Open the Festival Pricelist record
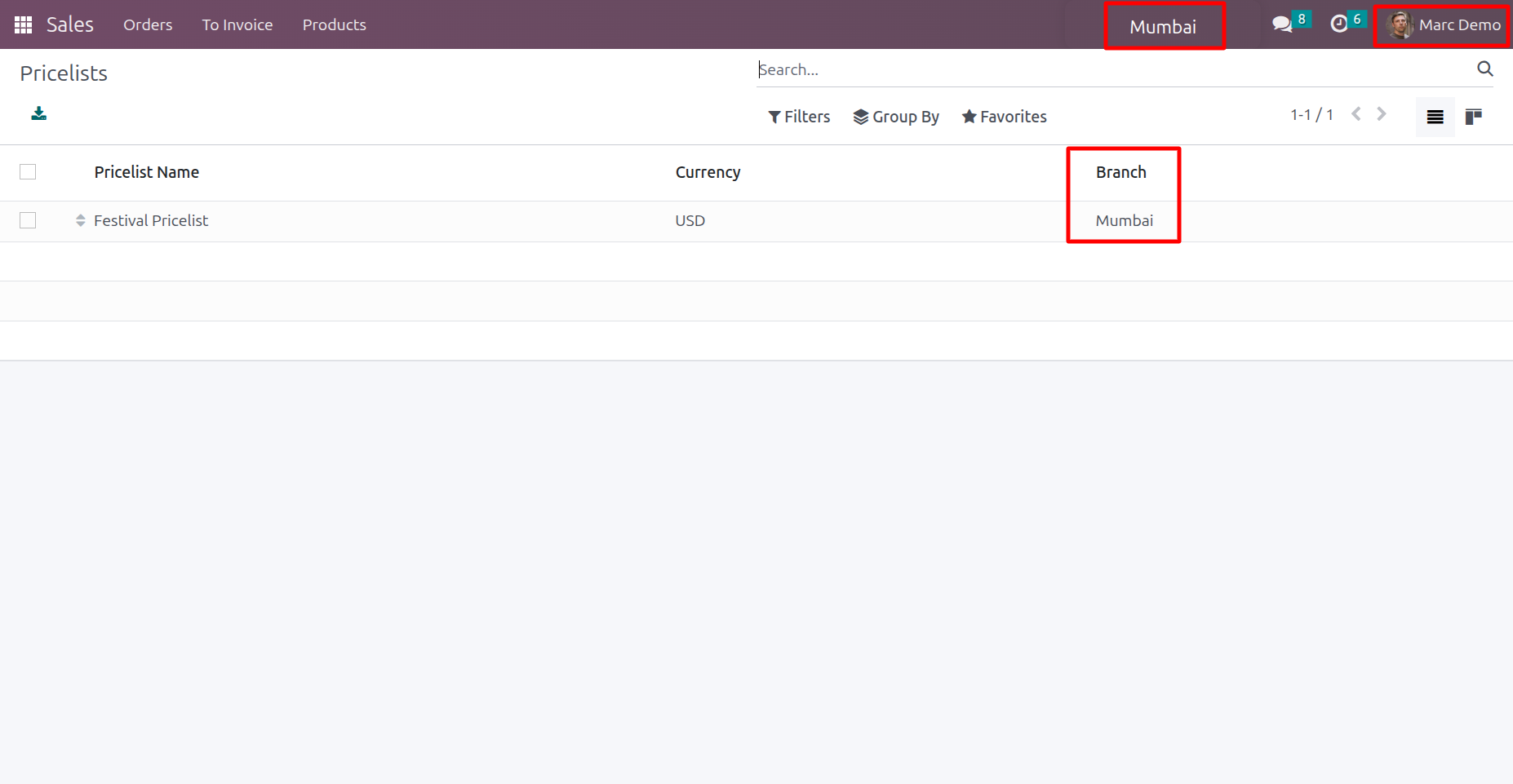Viewport: 1513px width, 784px height. pyautogui.click(x=151, y=220)
